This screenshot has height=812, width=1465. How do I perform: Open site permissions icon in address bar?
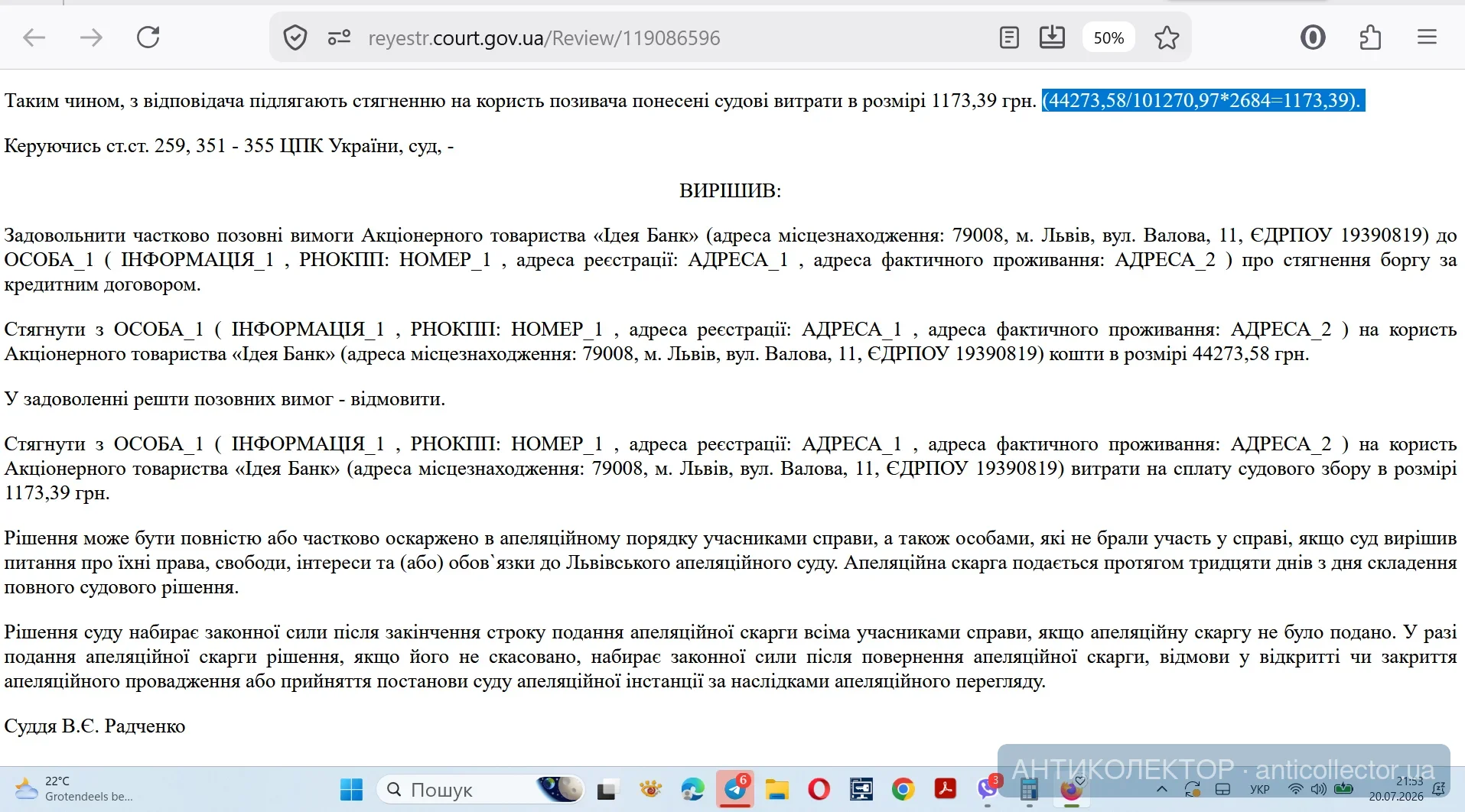click(339, 37)
